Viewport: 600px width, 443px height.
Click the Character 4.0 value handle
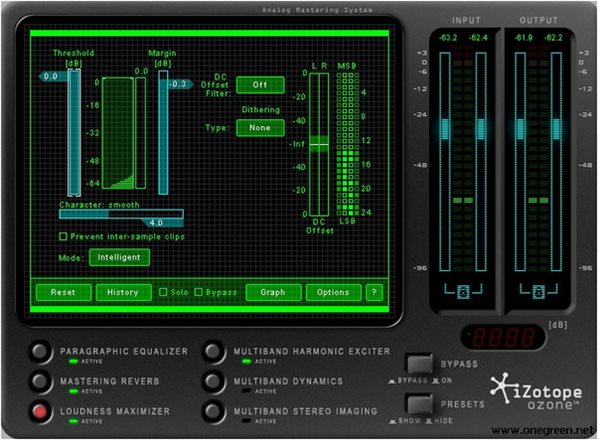point(162,223)
